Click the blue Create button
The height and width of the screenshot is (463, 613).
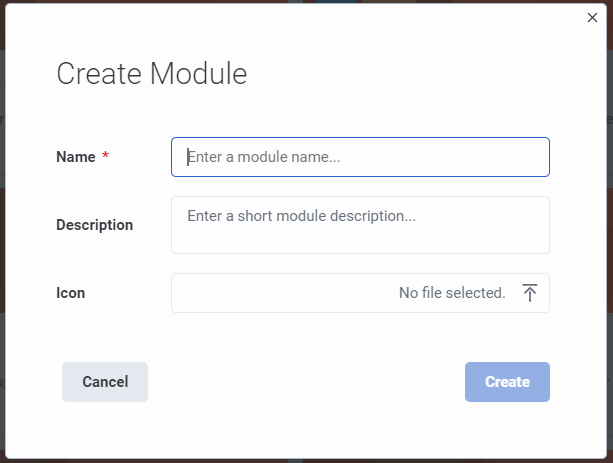[507, 382]
